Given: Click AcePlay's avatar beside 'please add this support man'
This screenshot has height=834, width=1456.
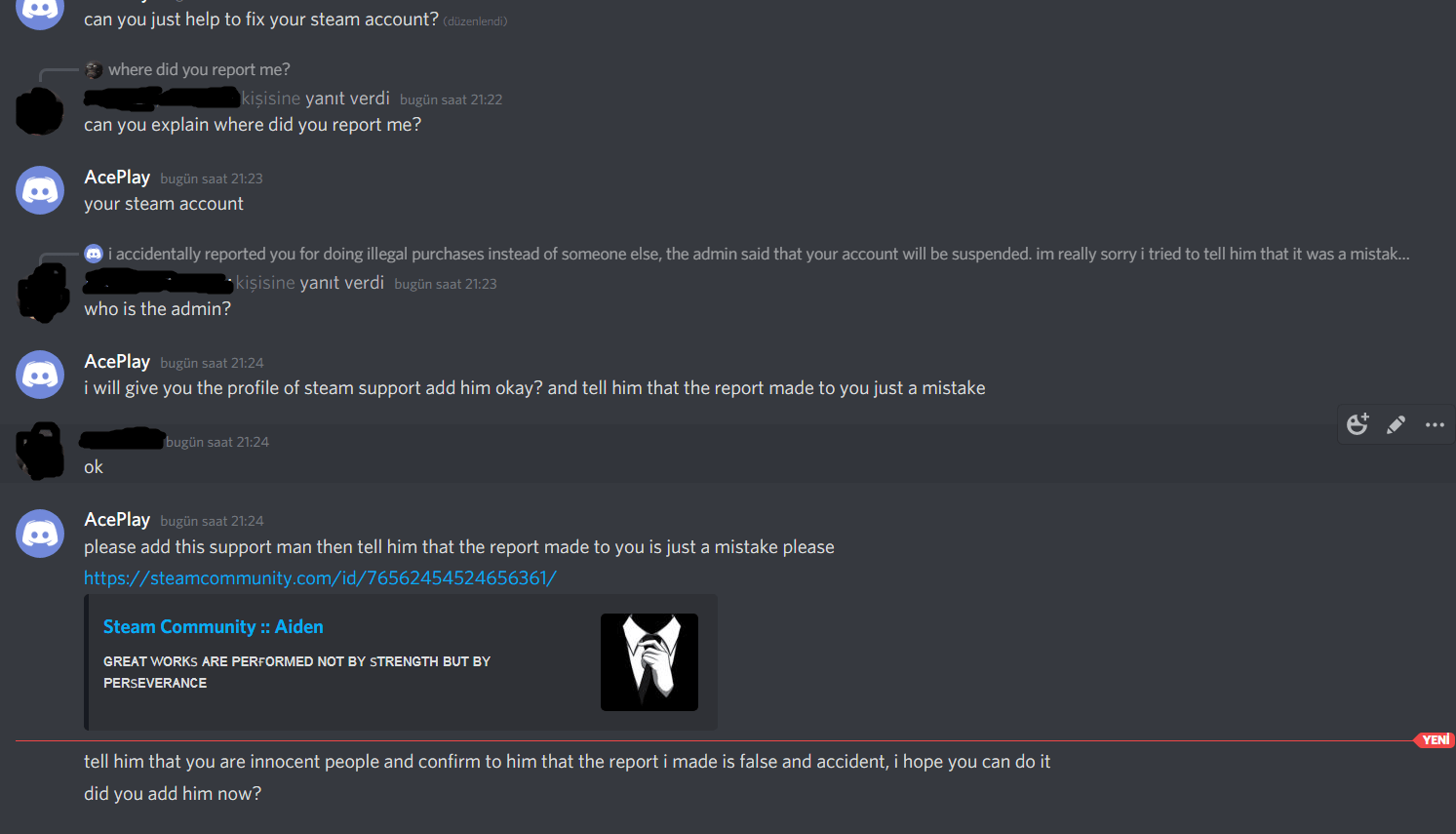Looking at the screenshot, I should click(x=40, y=534).
